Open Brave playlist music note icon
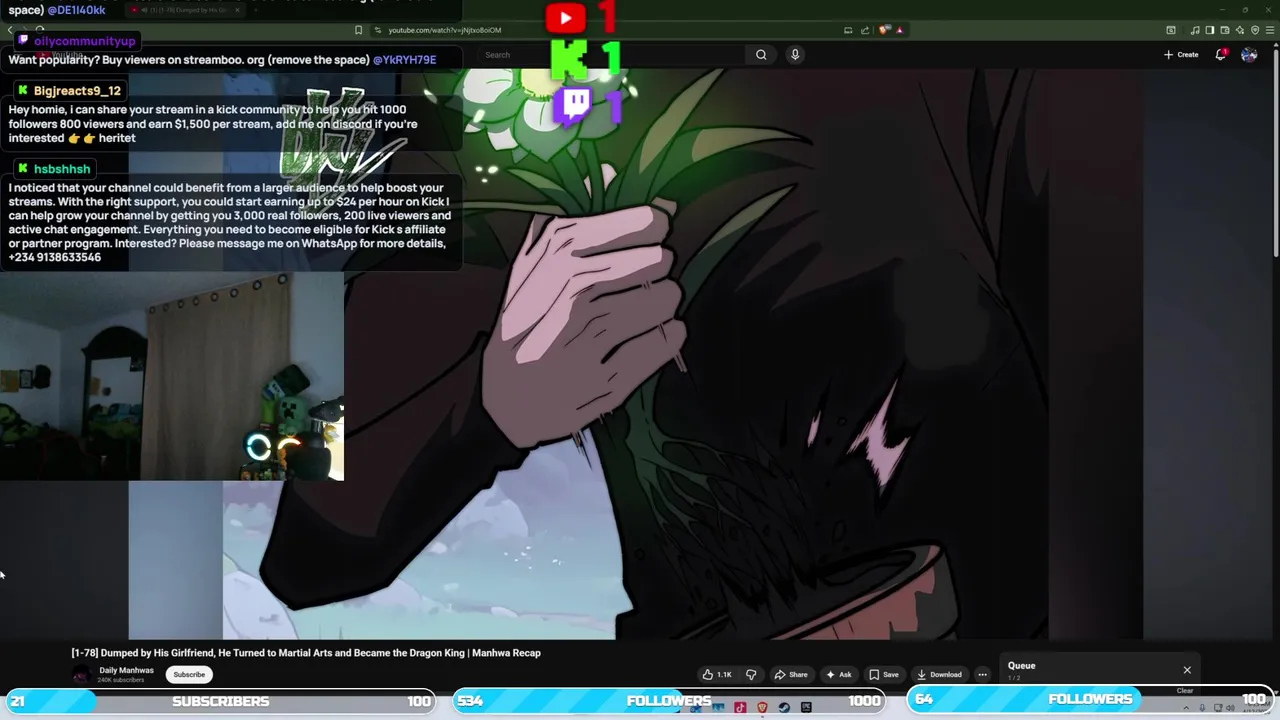The width and height of the screenshot is (1280, 720). point(1195,30)
